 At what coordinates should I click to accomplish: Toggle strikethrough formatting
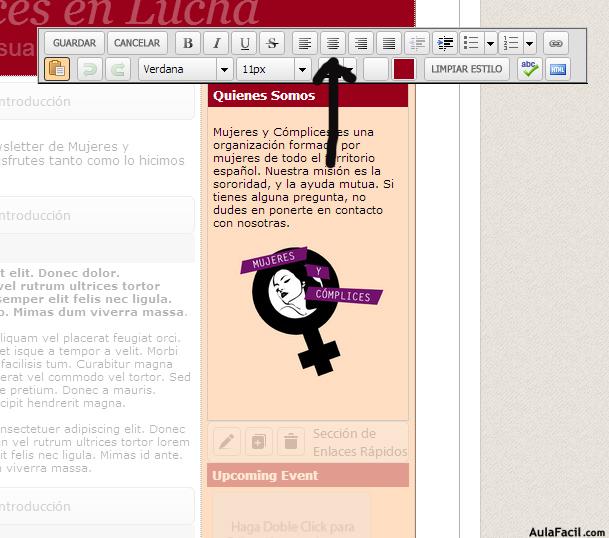coord(272,43)
